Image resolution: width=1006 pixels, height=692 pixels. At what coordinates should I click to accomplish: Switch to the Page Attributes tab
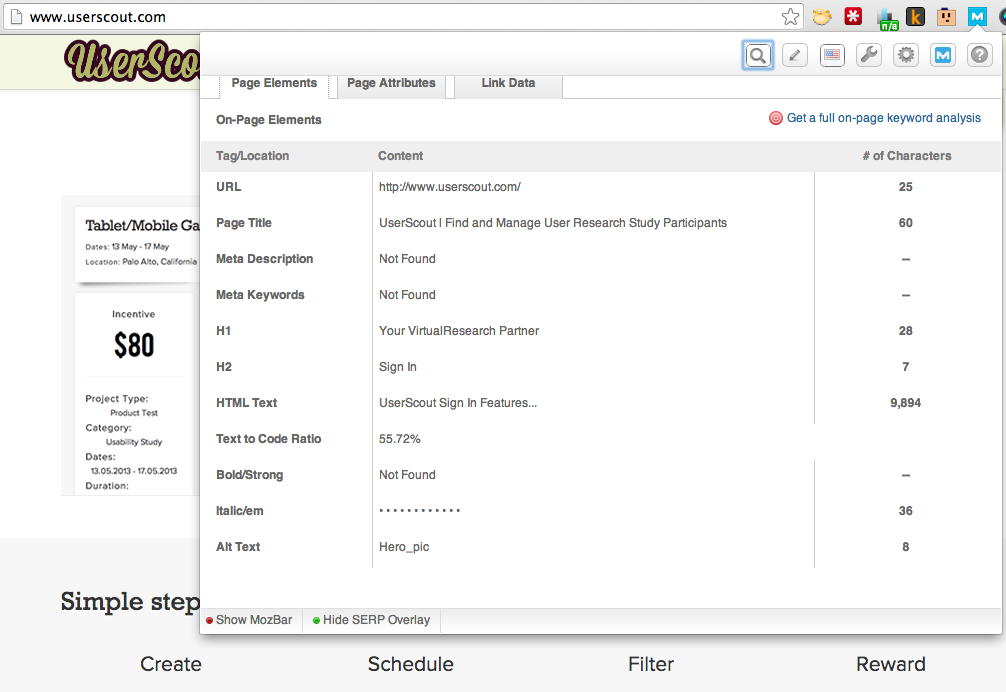pyautogui.click(x=391, y=83)
